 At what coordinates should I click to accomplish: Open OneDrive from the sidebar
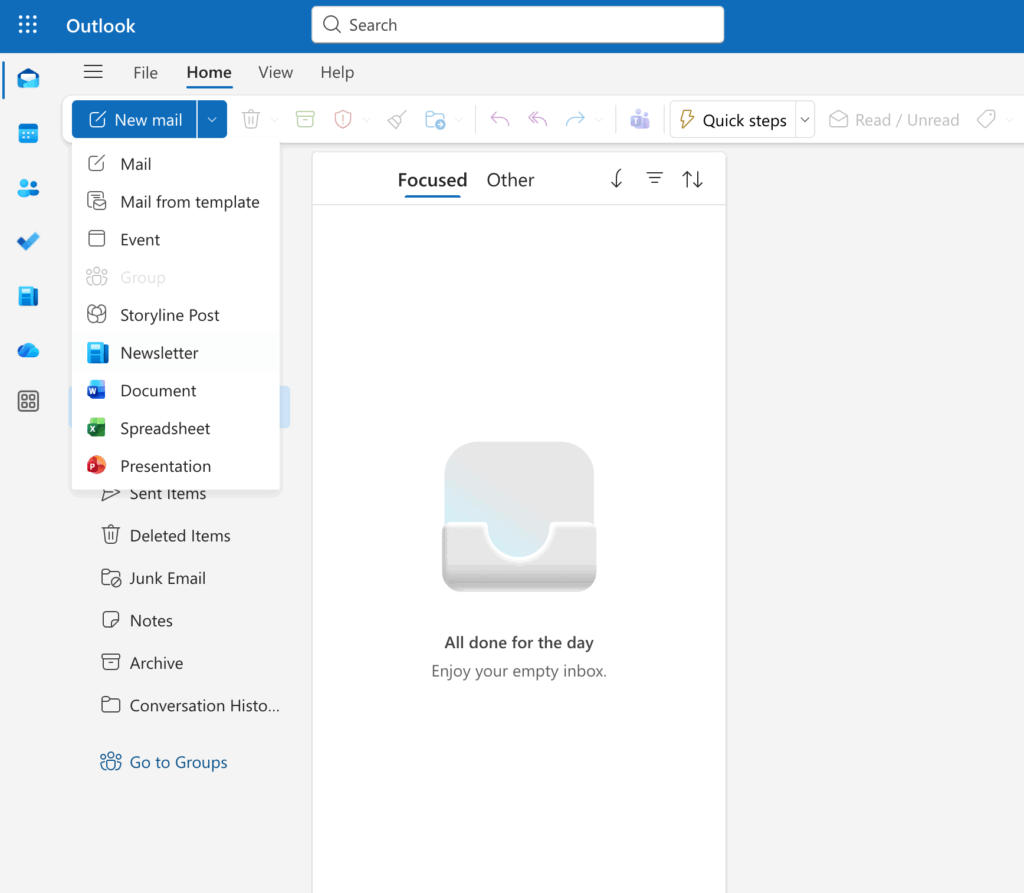[x=27, y=350]
